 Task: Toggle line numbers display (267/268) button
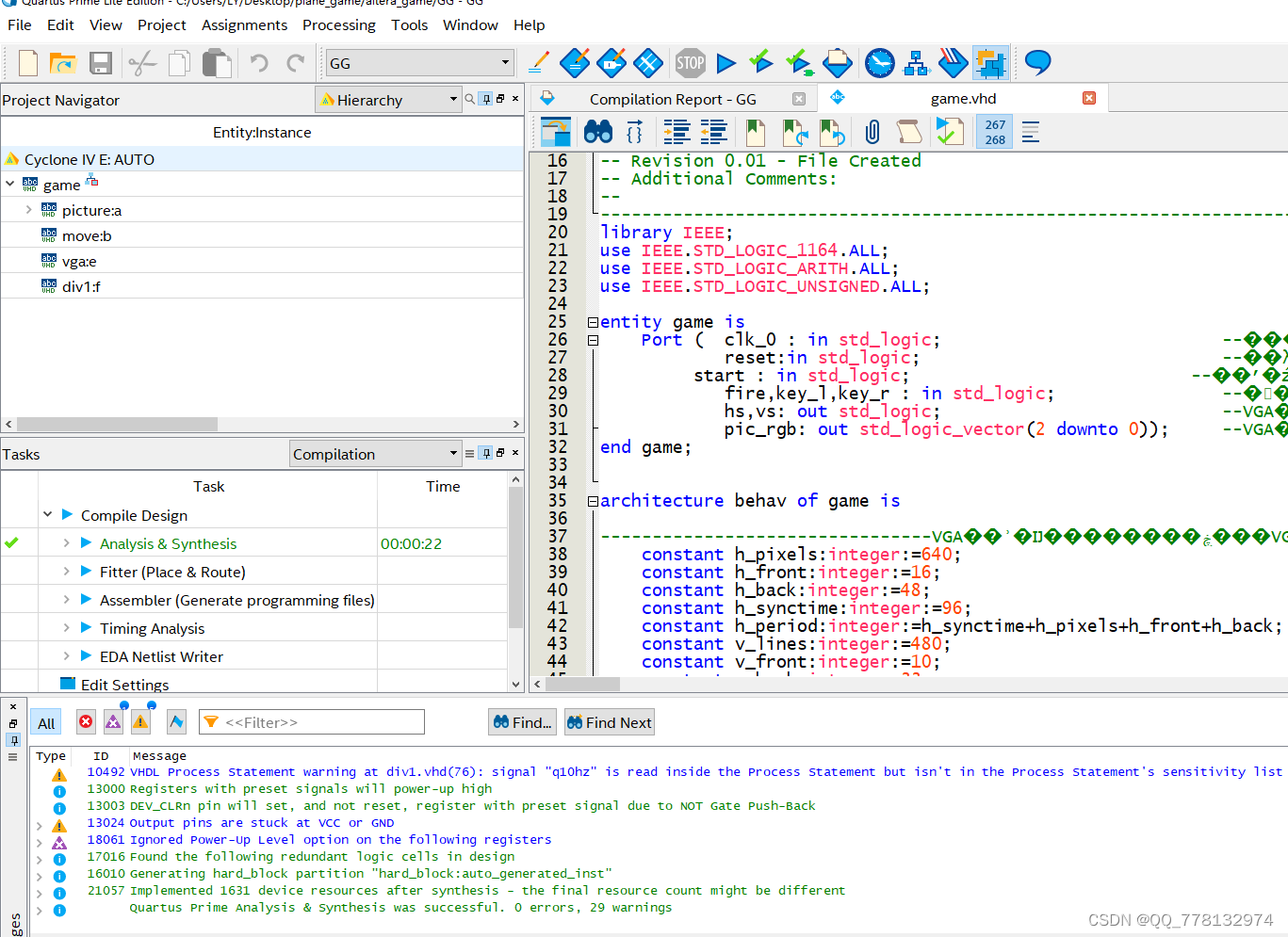(995, 132)
